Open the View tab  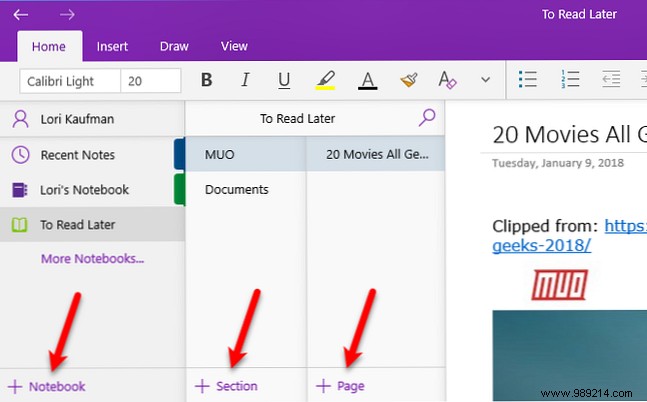click(x=234, y=46)
